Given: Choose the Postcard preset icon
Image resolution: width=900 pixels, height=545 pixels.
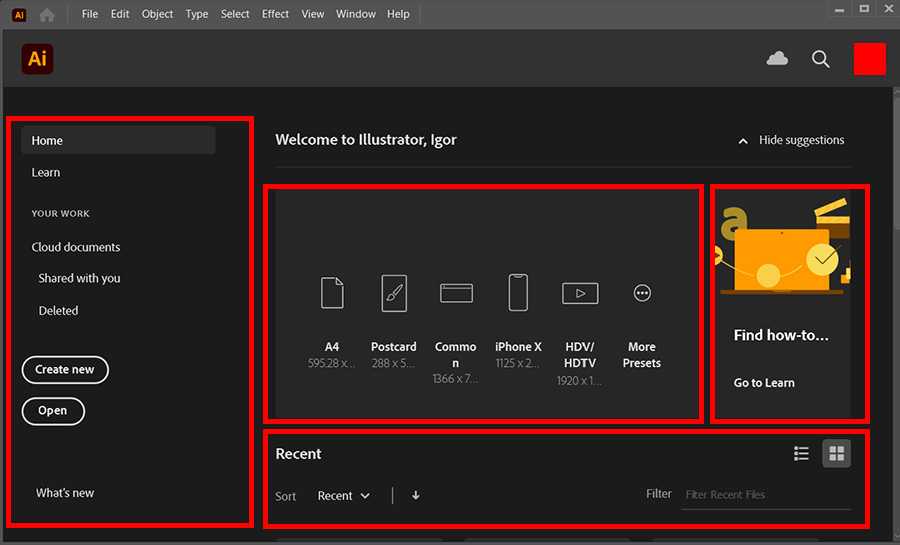Looking at the screenshot, I should click(x=394, y=293).
